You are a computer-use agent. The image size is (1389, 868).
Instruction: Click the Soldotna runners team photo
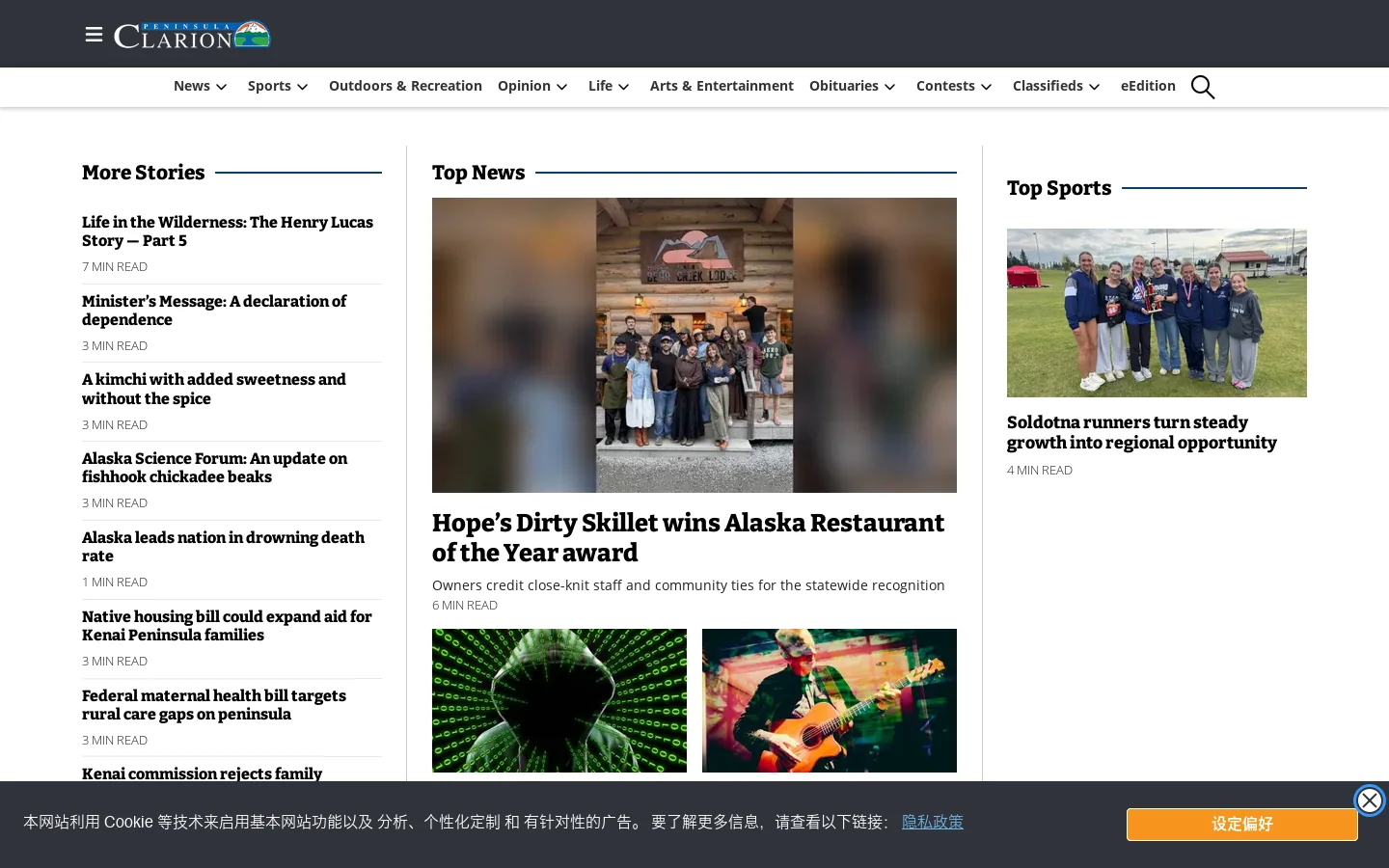point(1157,312)
